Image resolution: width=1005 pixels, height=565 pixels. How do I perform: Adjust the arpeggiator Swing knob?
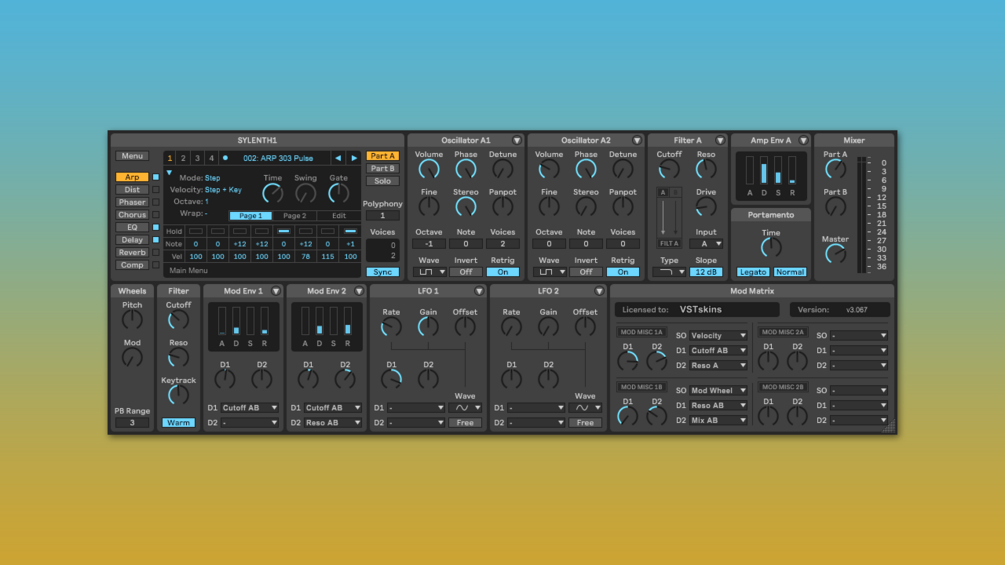(x=305, y=193)
